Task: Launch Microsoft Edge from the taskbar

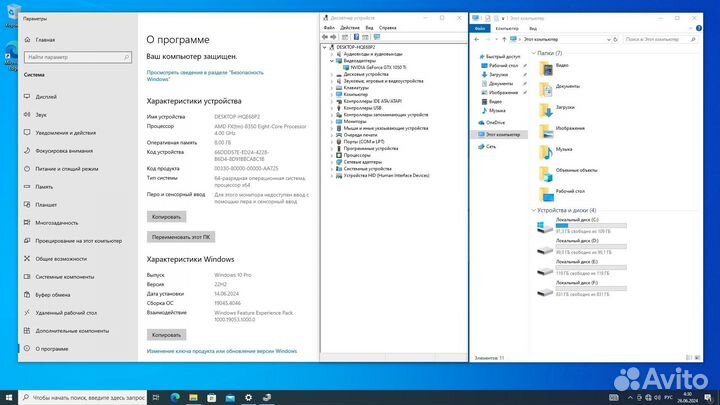Action: tap(175, 398)
